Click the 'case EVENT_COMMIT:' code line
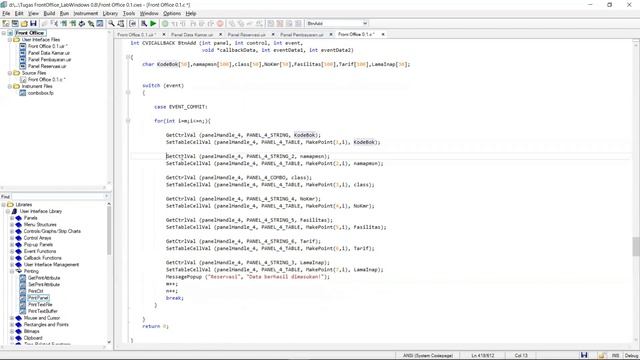This screenshot has width=640, height=360. 181,107
